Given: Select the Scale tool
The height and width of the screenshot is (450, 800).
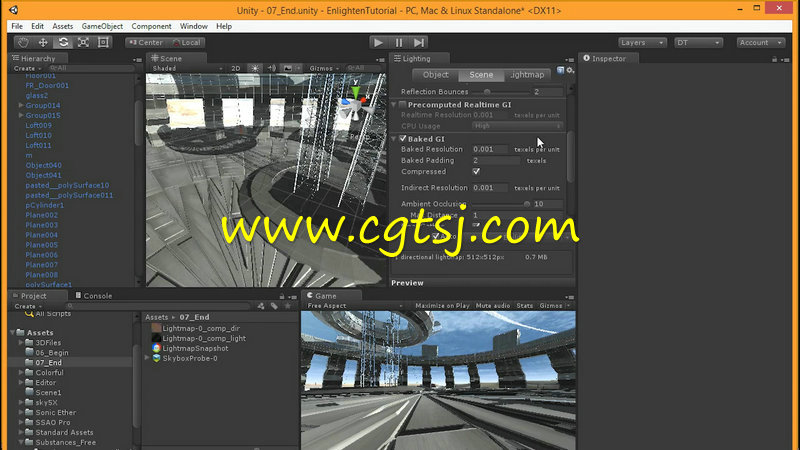Looking at the screenshot, I should click(83, 42).
